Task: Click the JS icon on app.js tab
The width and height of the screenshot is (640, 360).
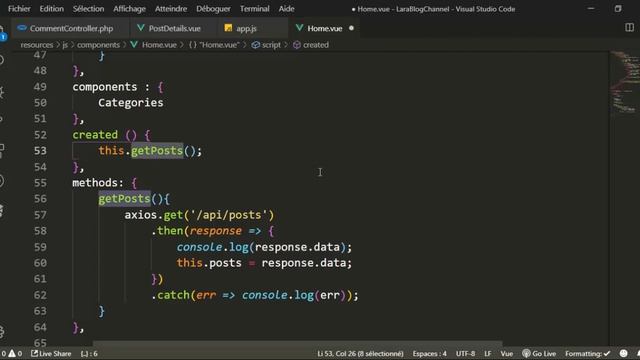Action: tap(228, 28)
